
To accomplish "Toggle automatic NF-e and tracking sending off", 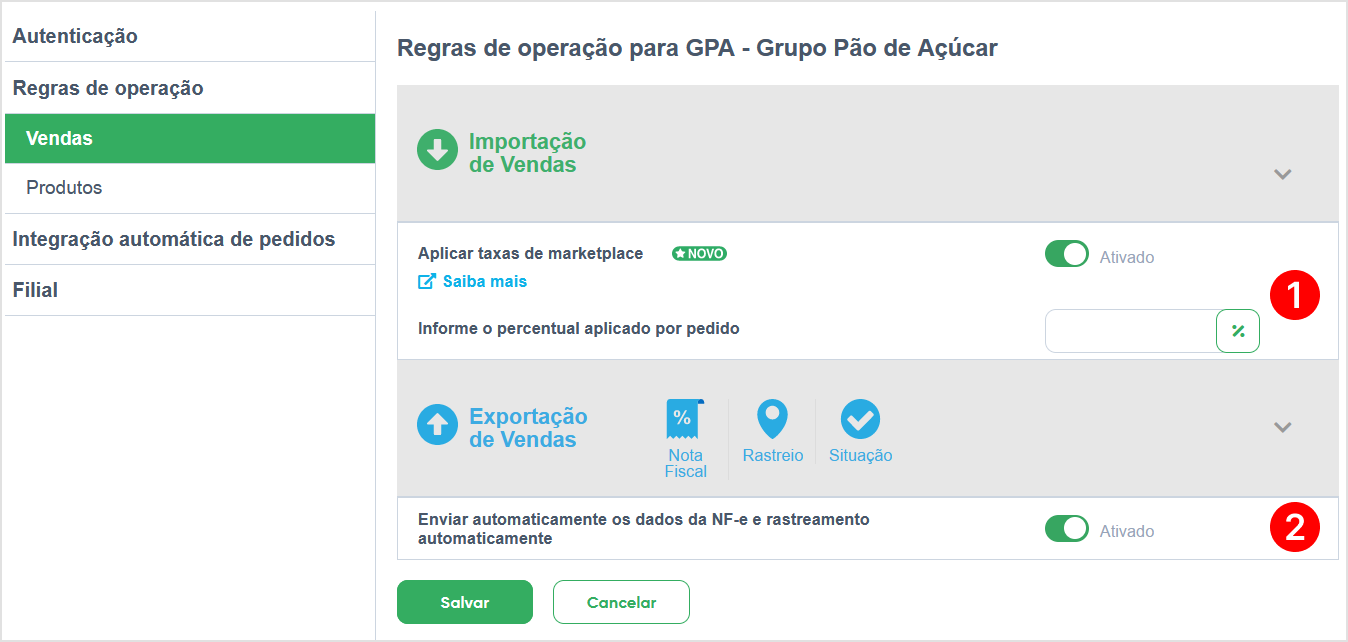I will coord(1067,528).
